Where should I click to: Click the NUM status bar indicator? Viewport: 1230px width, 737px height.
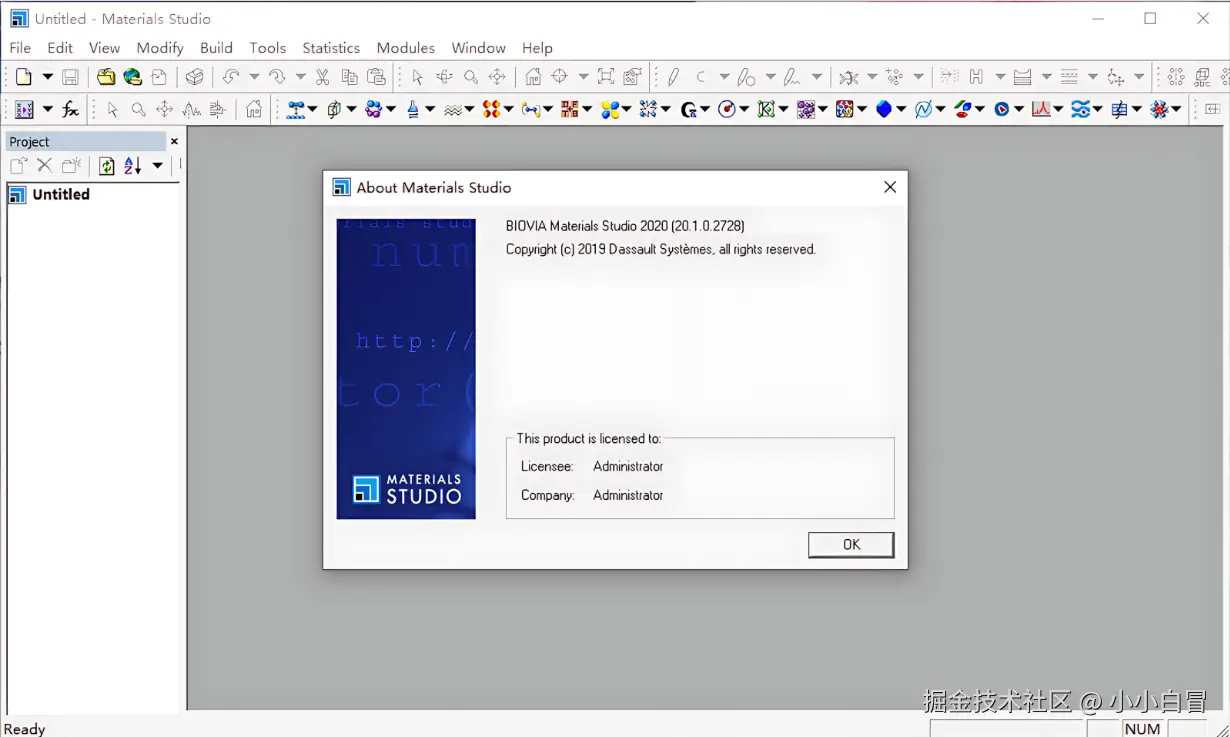[x=1142, y=729]
